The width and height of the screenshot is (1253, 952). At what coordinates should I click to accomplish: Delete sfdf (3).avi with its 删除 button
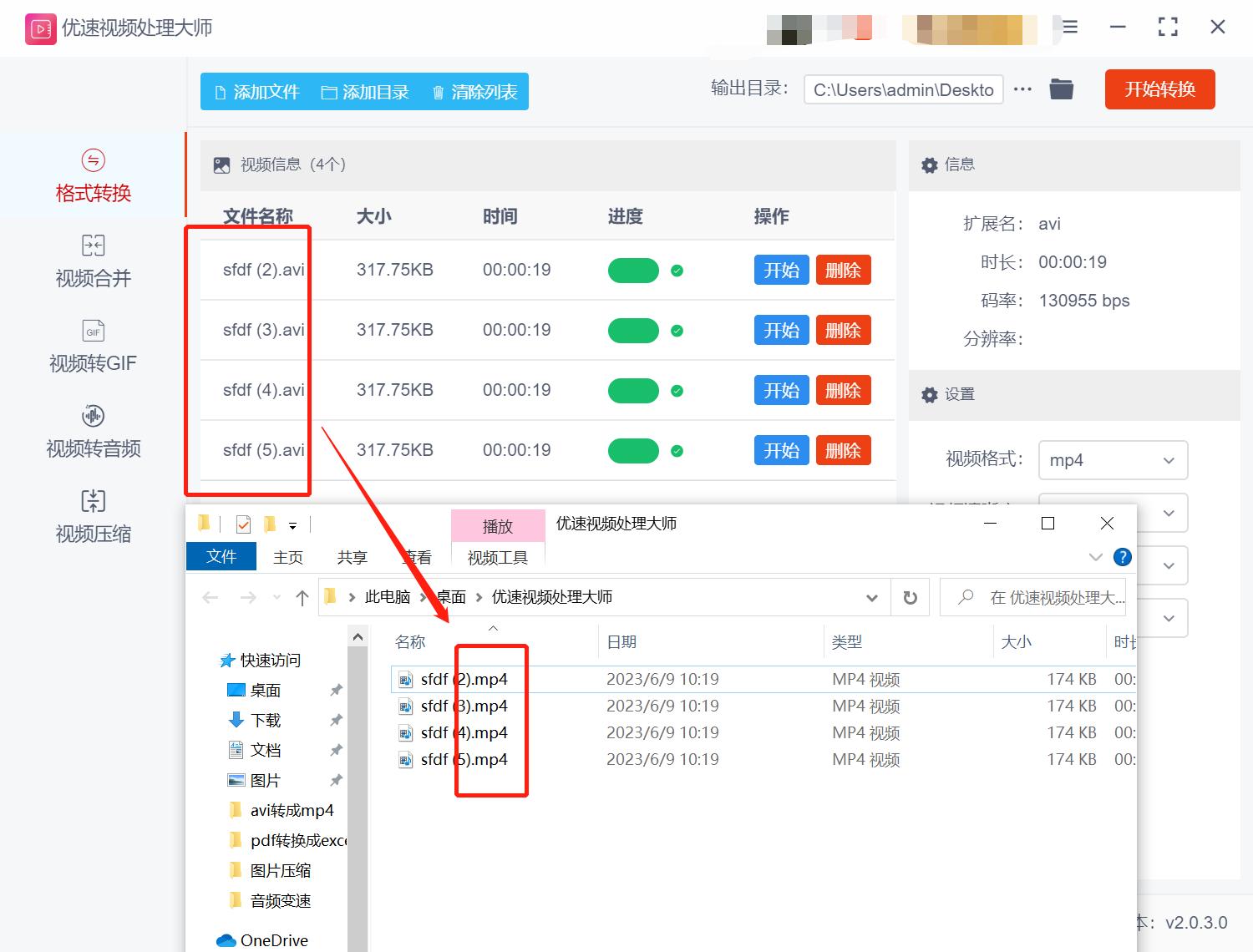[843, 330]
